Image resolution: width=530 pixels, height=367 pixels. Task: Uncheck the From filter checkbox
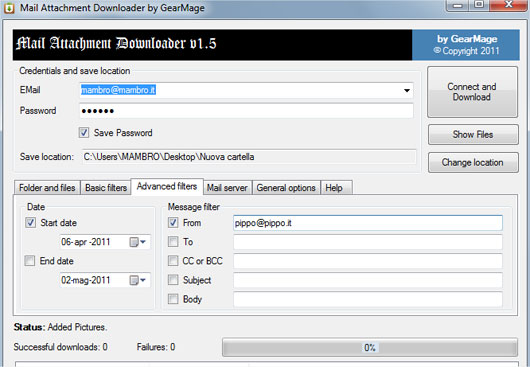click(x=173, y=222)
